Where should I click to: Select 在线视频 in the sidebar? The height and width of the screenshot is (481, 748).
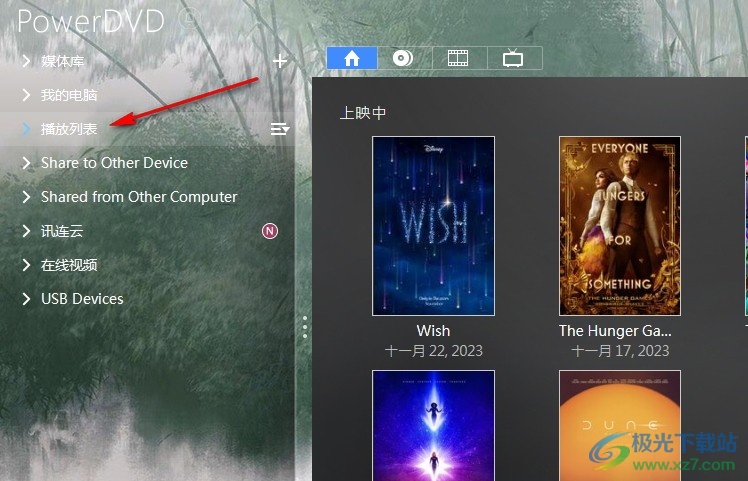point(69,265)
